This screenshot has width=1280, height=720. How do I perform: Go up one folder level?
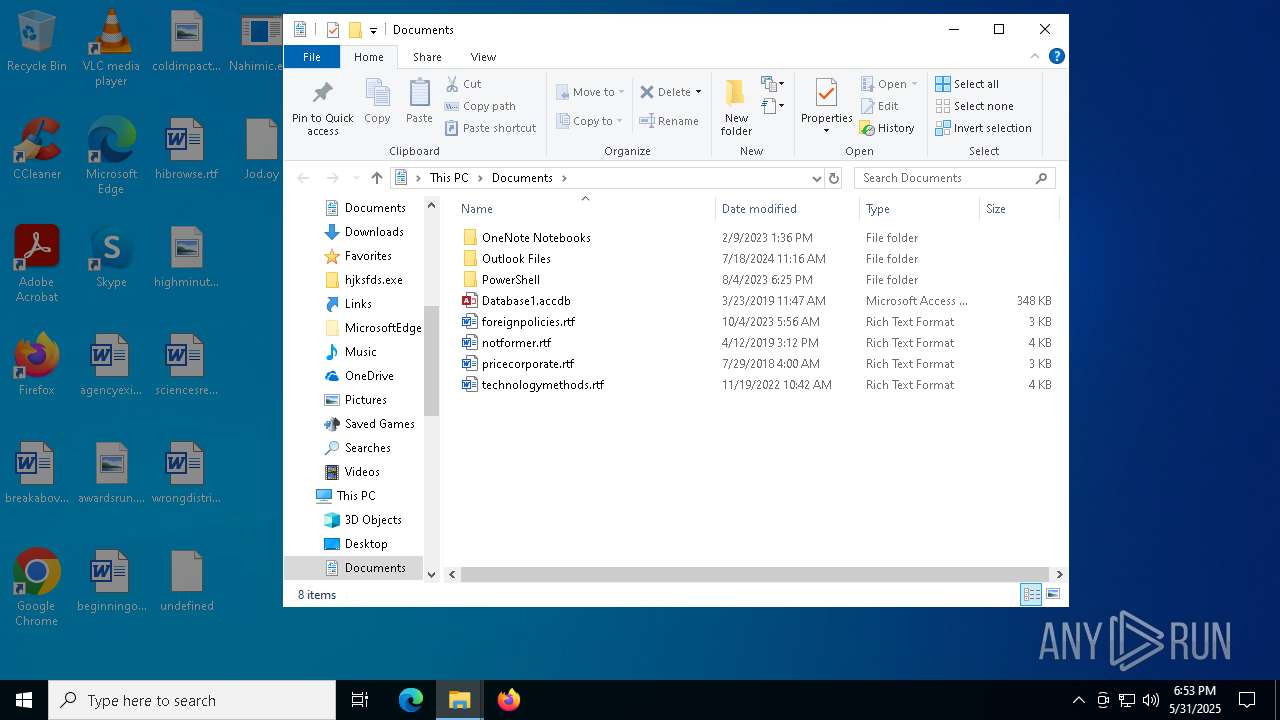(x=376, y=178)
